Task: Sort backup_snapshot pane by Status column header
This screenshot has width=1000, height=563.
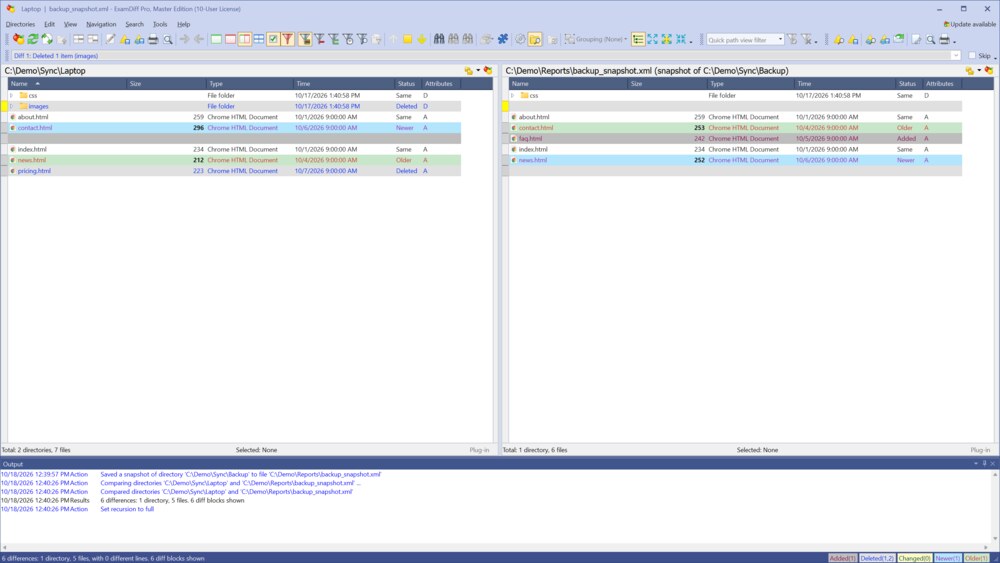Action: (x=909, y=84)
